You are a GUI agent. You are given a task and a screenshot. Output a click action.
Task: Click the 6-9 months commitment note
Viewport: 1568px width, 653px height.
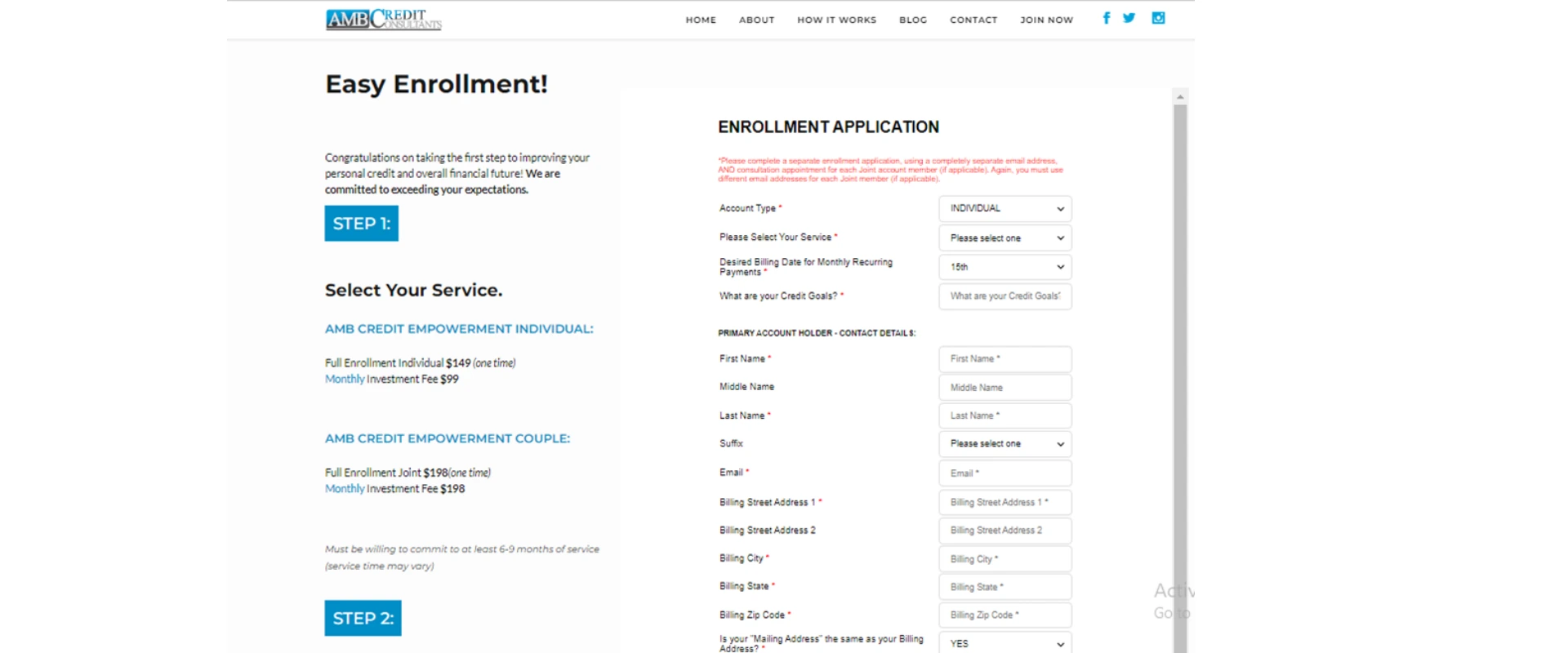coord(462,557)
